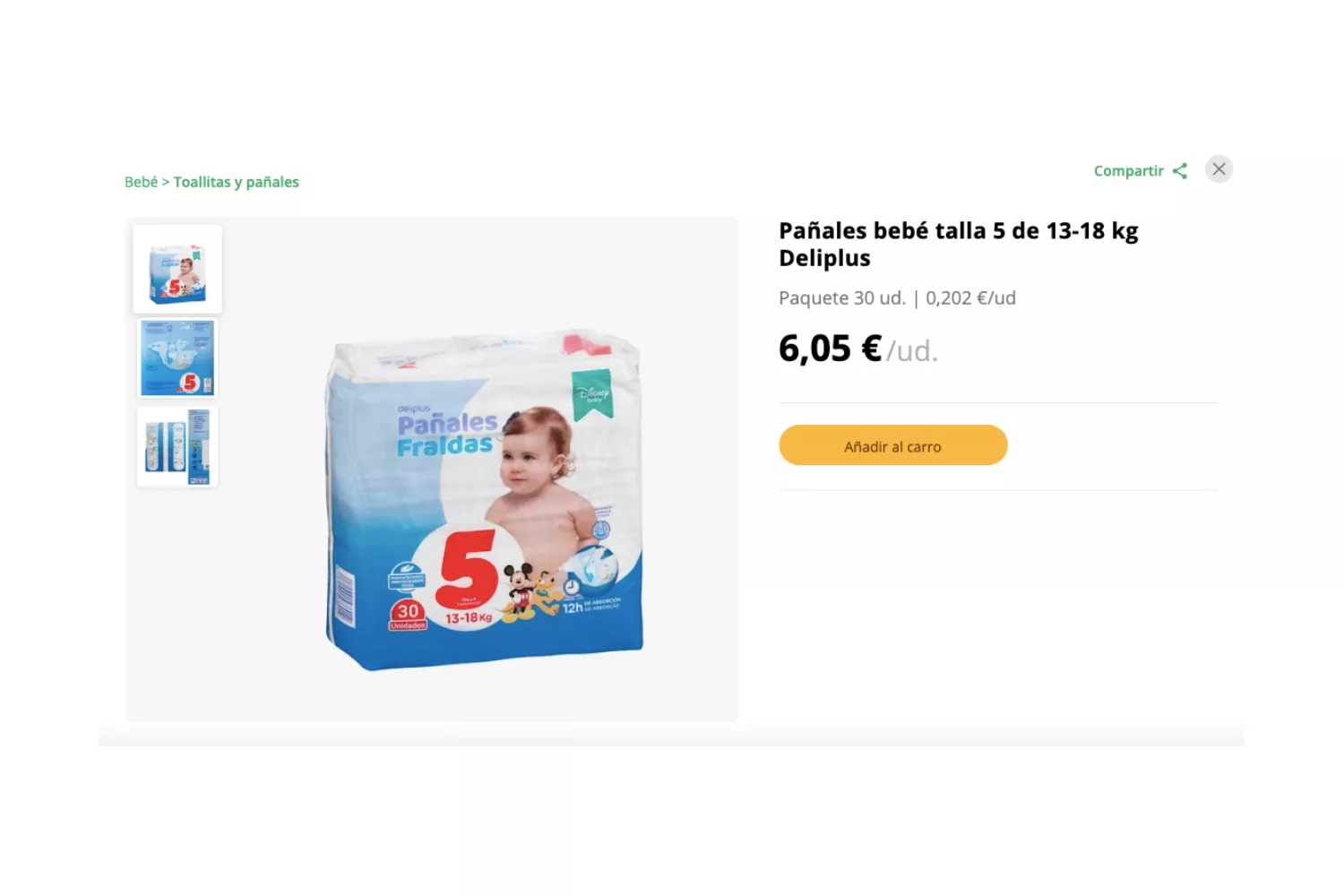This screenshot has width=1344, height=896.
Task: Select the first thumbnail showing package front
Action: pos(177,269)
